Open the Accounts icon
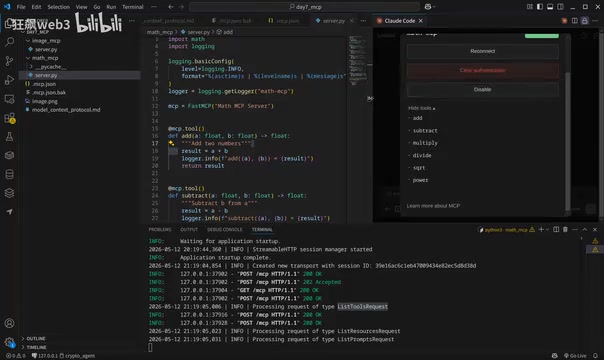The height and width of the screenshot is (360, 604). [x=9, y=323]
